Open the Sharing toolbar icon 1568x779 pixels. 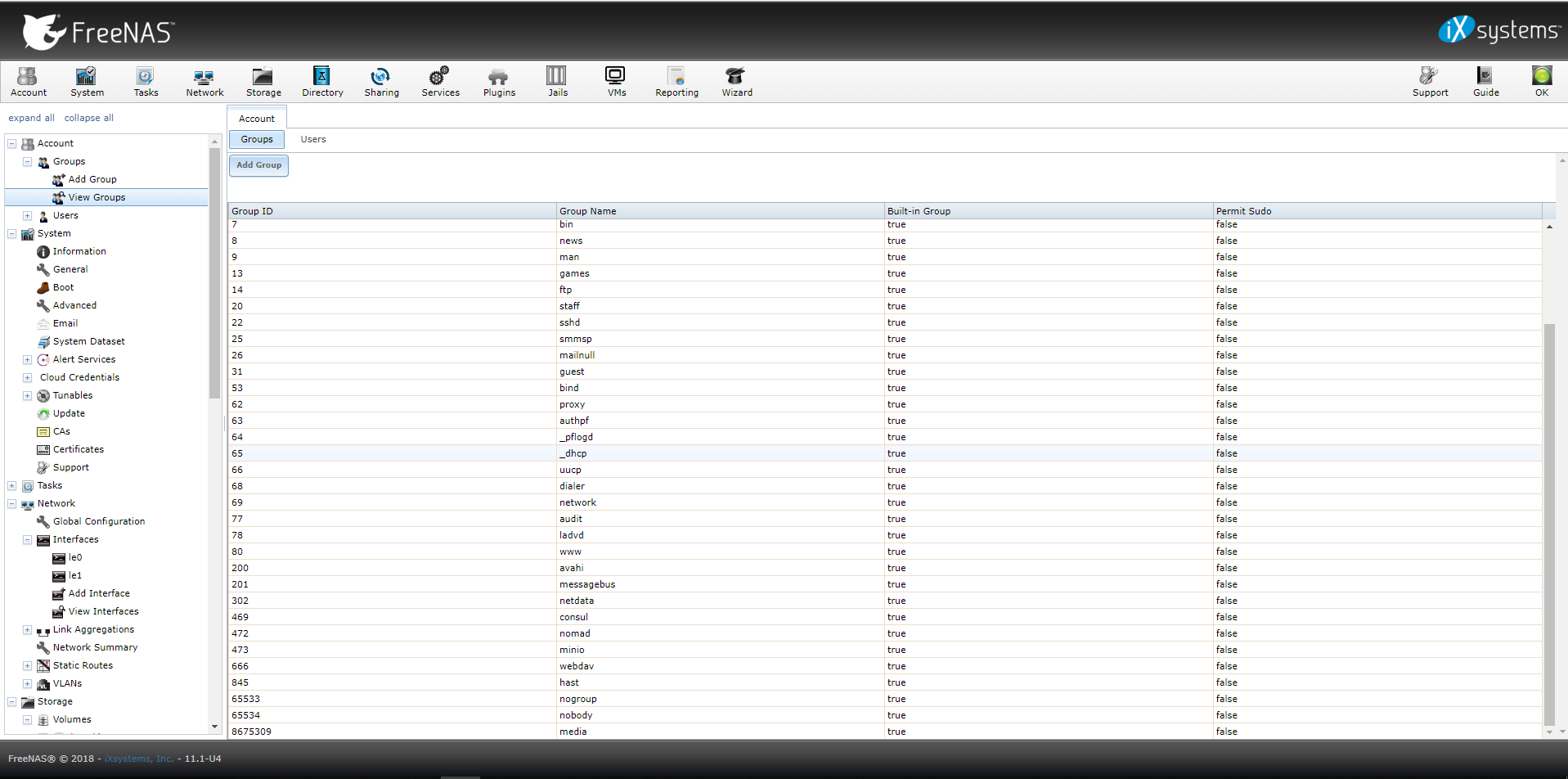(381, 82)
